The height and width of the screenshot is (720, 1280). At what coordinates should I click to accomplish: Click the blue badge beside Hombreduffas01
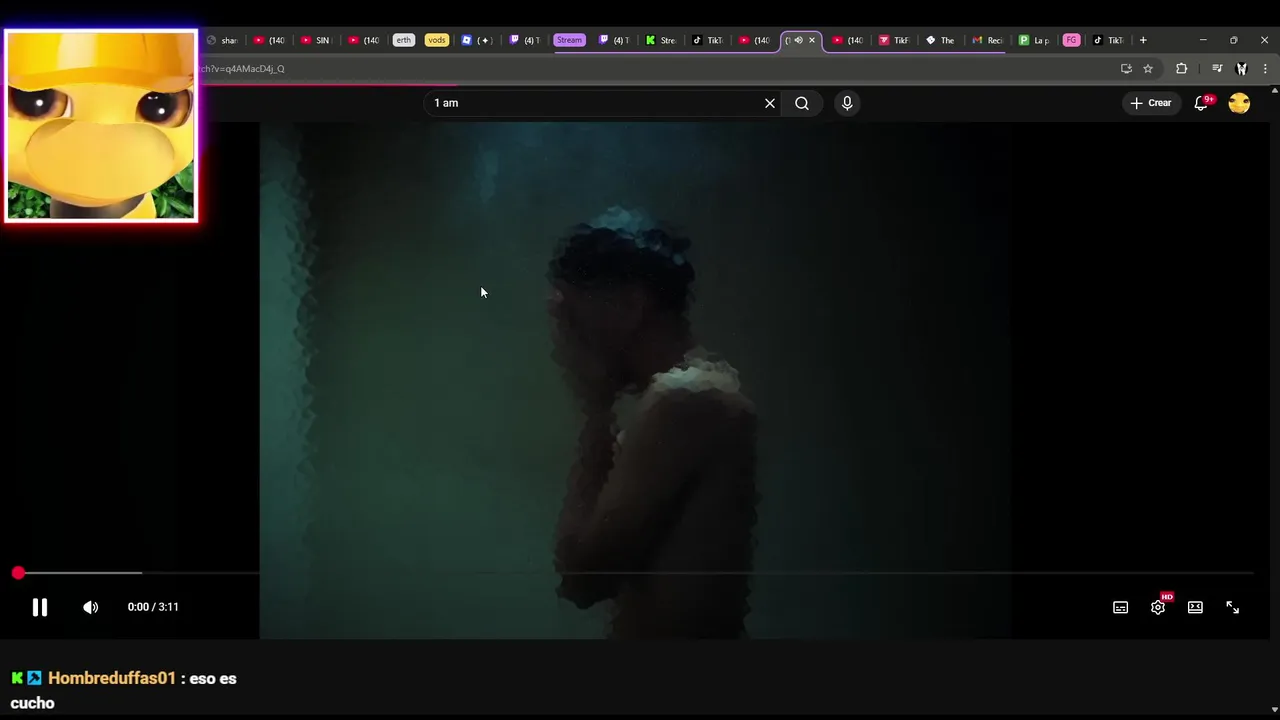pos(34,678)
